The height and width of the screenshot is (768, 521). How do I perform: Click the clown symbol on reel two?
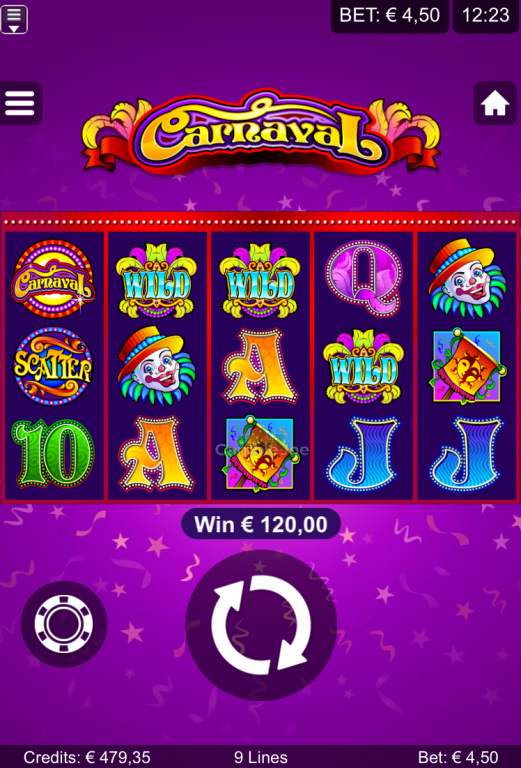click(156, 365)
